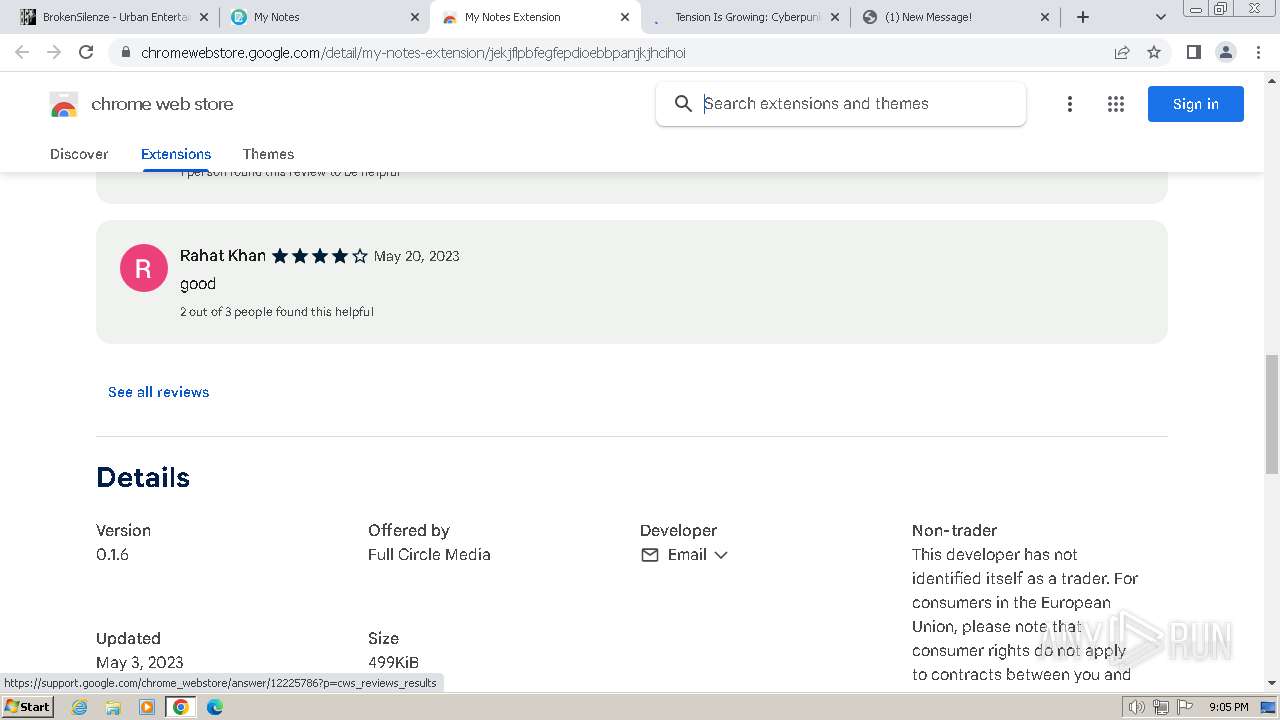This screenshot has height=720, width=1280.
Task: Open the Extensions section
Action: coord(176,154)
